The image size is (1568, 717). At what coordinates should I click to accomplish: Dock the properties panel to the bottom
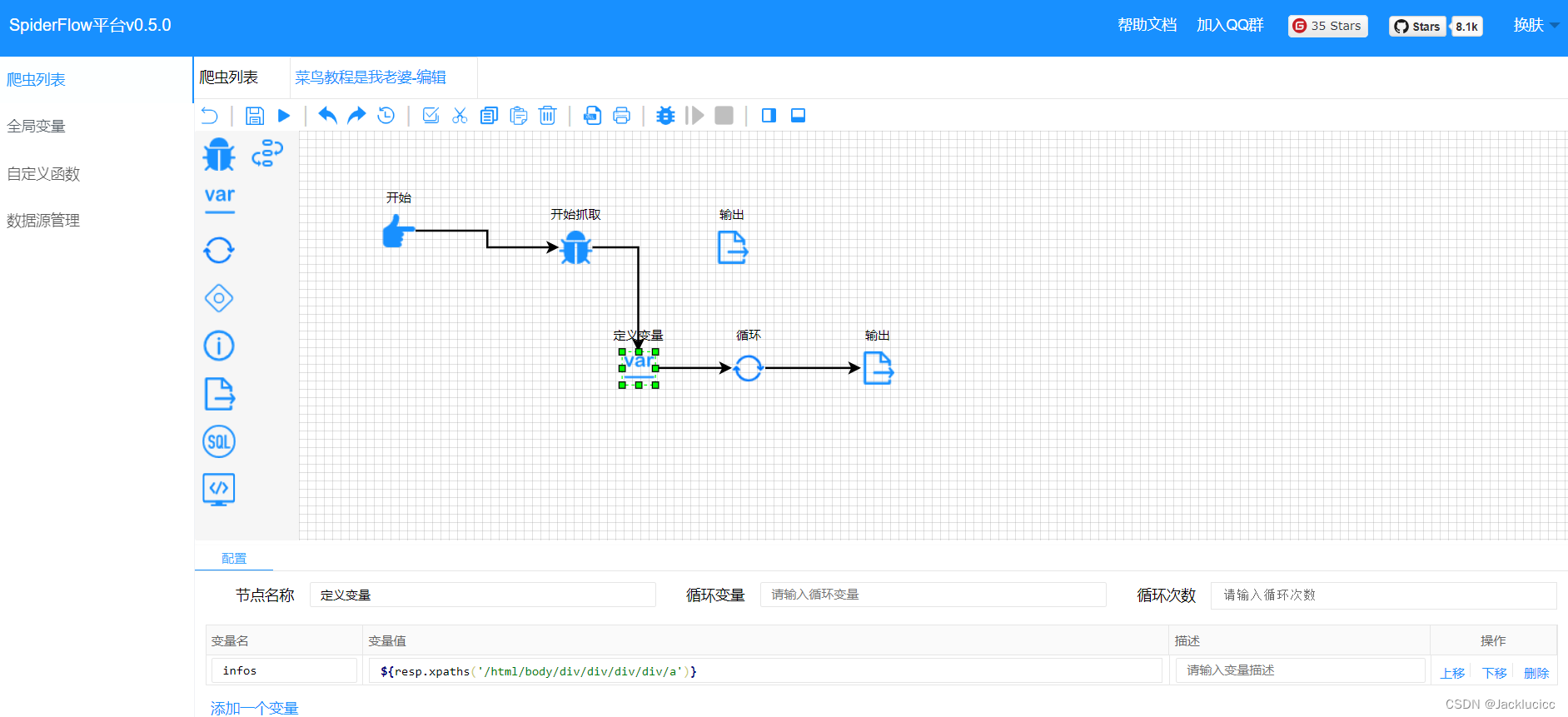pos(798,116)
